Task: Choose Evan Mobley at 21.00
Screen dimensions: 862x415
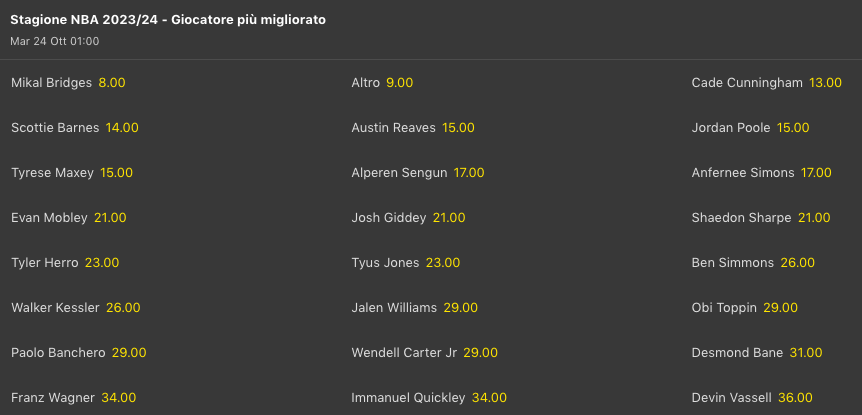Action: pyautogui.click(x=110, y=218)
